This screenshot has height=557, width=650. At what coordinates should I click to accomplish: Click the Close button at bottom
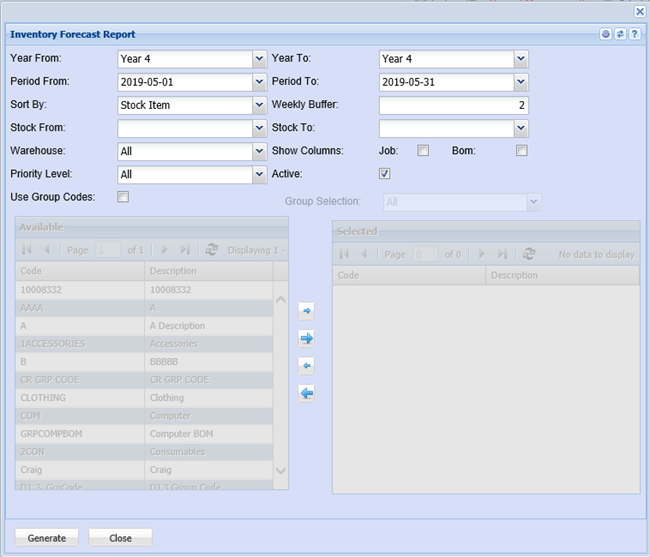(x=120, y=537)
